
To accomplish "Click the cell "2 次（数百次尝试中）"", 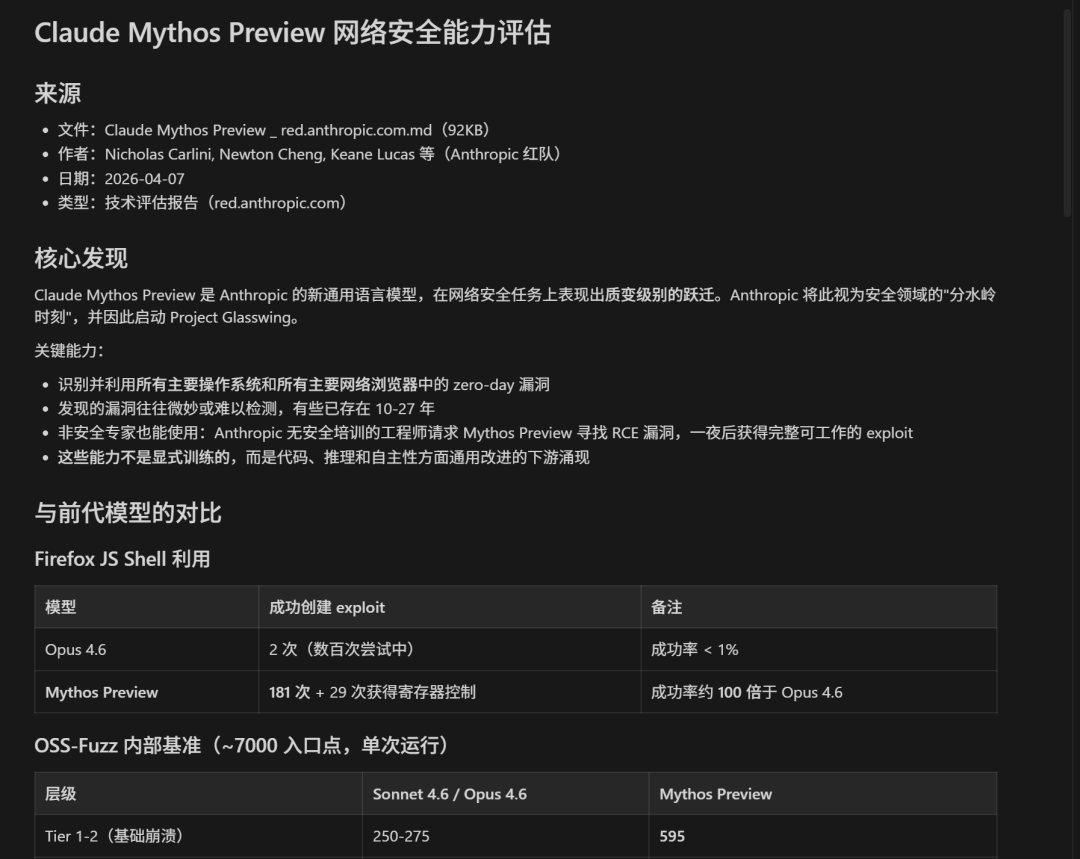I will 450,650.
